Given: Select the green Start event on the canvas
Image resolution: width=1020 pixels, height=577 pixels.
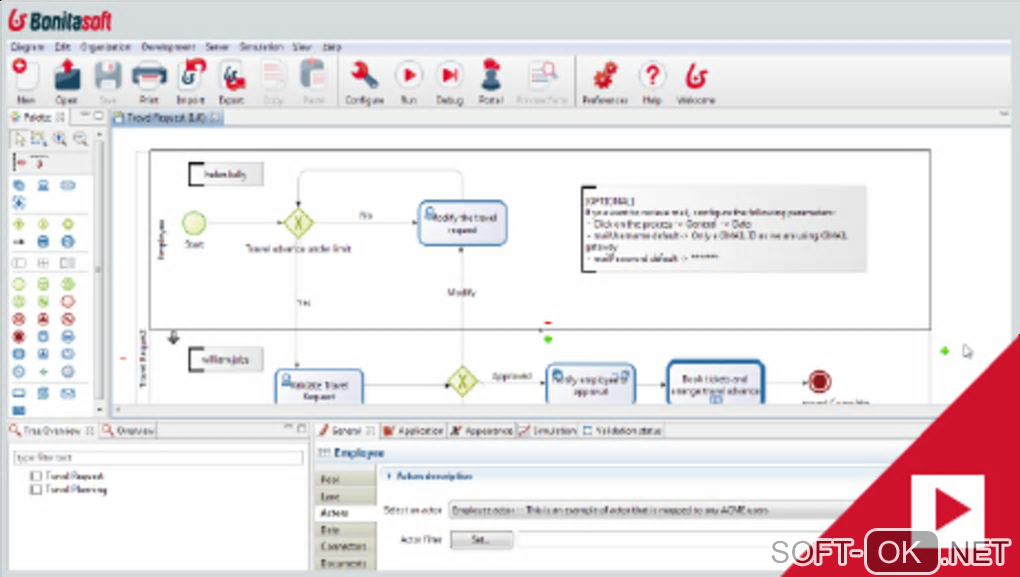Looking at the screenshot, I should (194, 223).
